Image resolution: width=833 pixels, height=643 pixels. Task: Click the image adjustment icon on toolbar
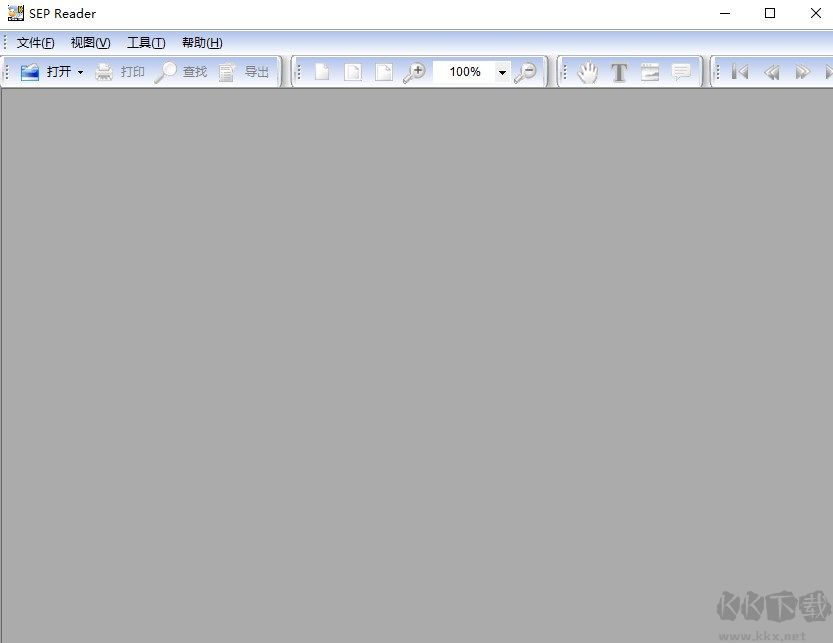[x=651, y=71]
